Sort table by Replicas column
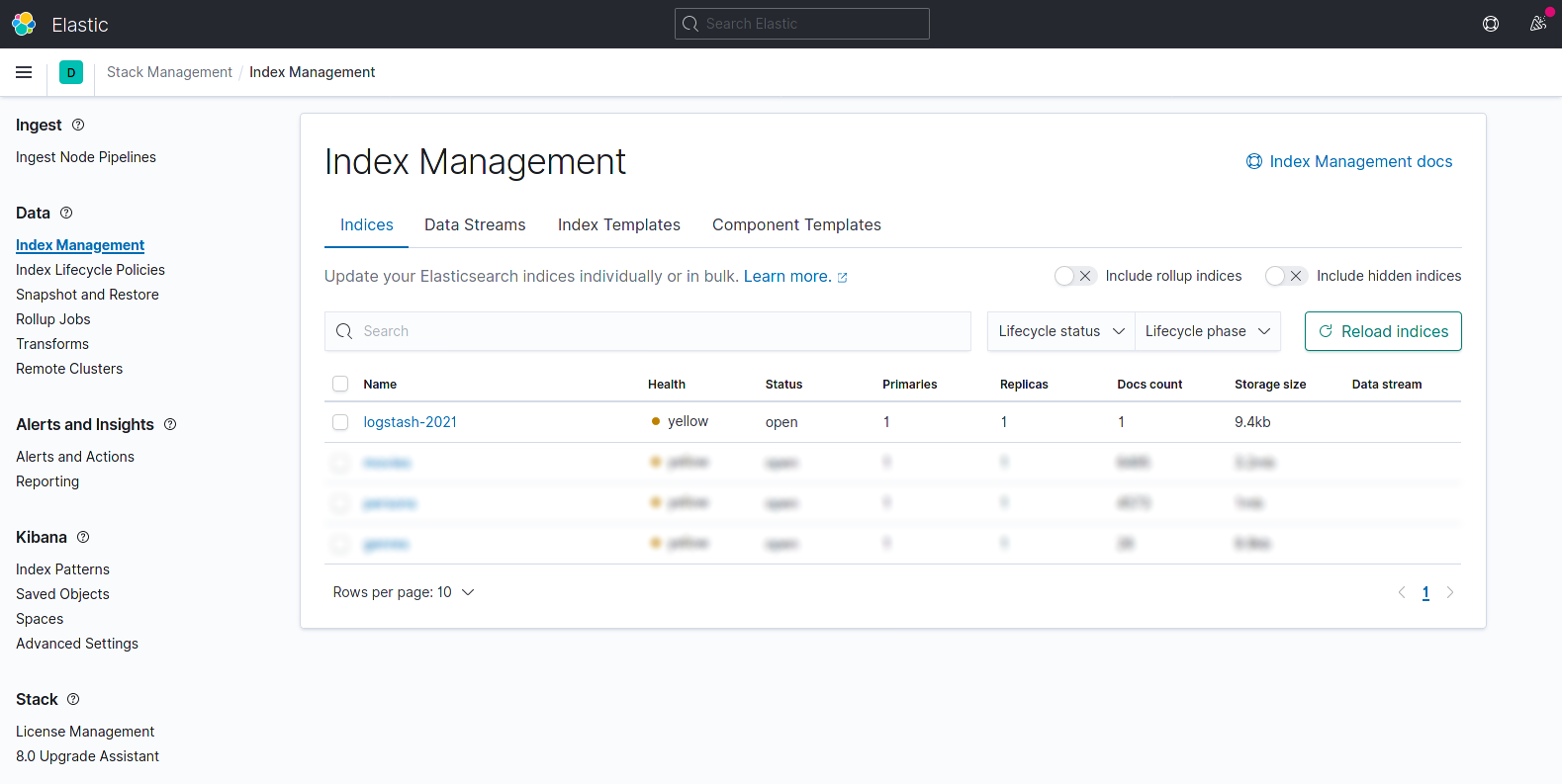 coord(1024,385)
